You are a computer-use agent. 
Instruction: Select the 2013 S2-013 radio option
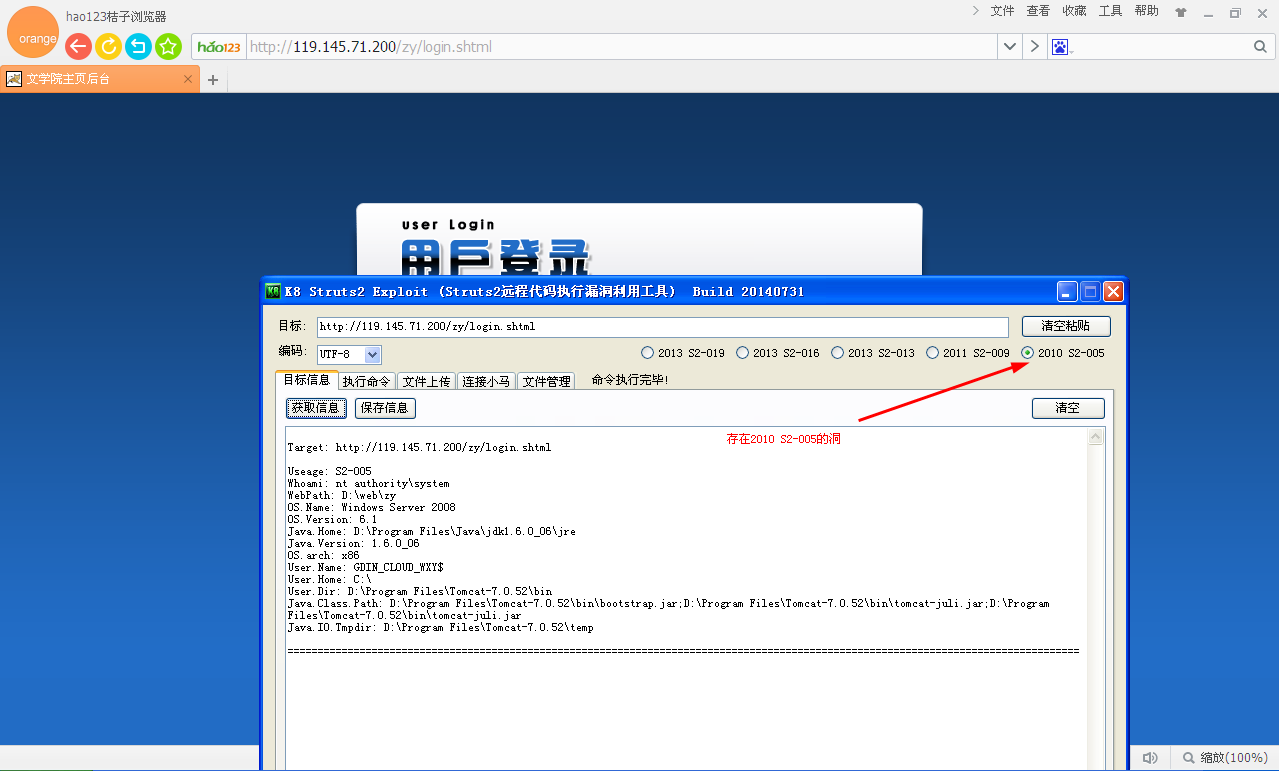(873, 353)
